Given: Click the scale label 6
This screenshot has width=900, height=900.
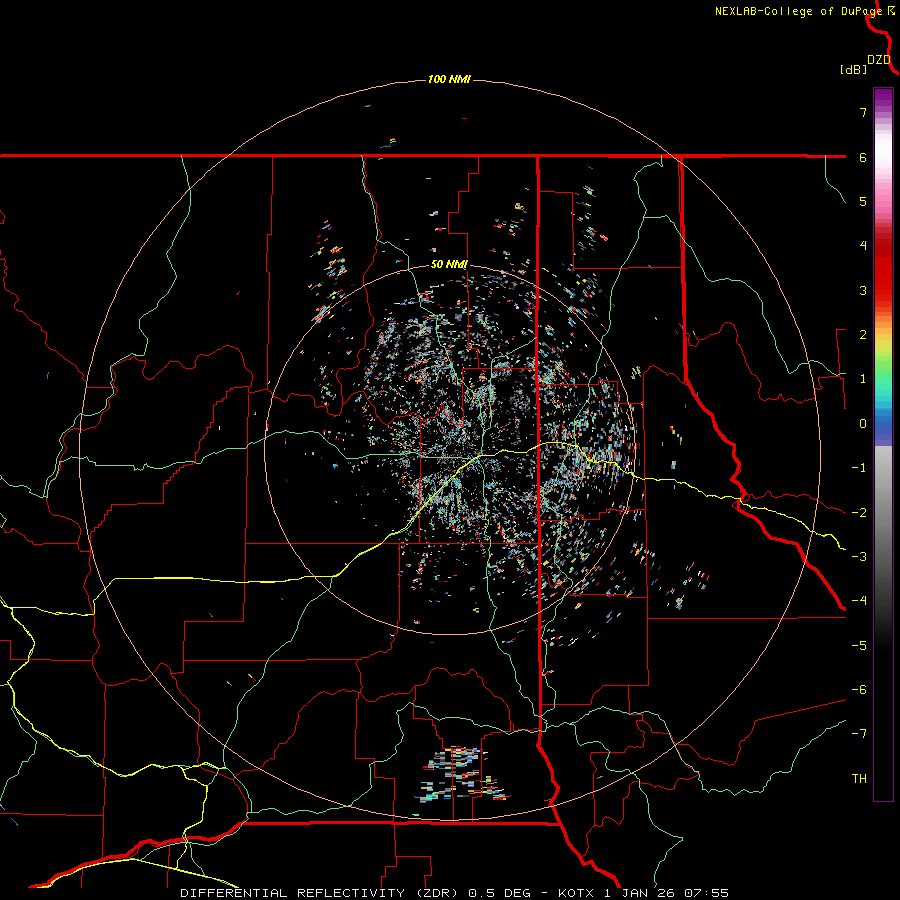Looking at the screenshot, I should (x=863, y=157).
